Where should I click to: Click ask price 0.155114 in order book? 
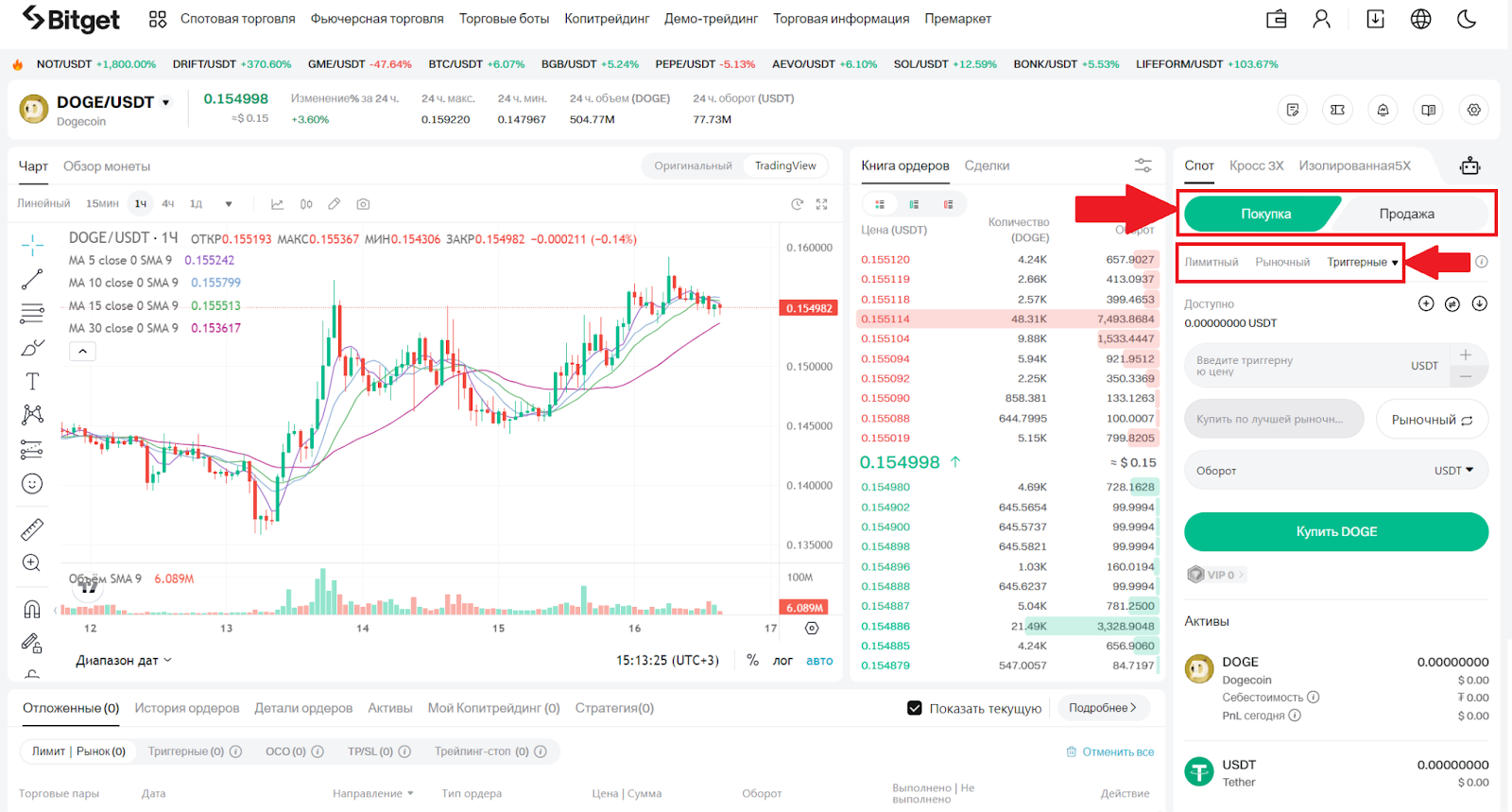[885, 320]
